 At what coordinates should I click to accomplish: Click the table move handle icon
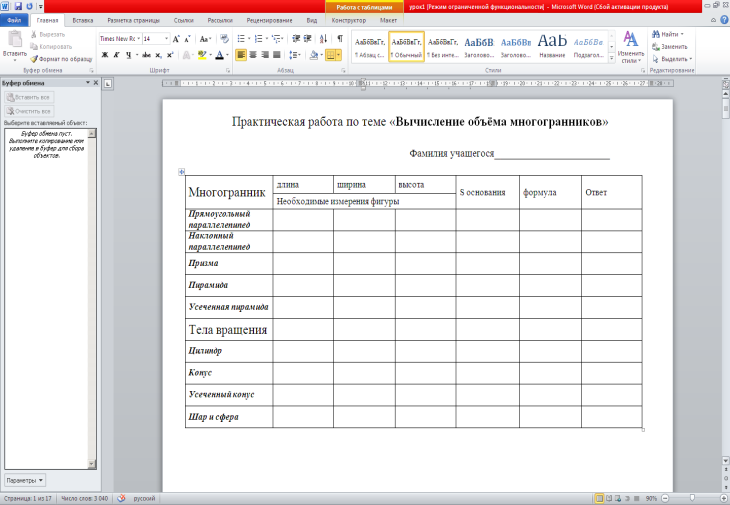coord(181,172)
